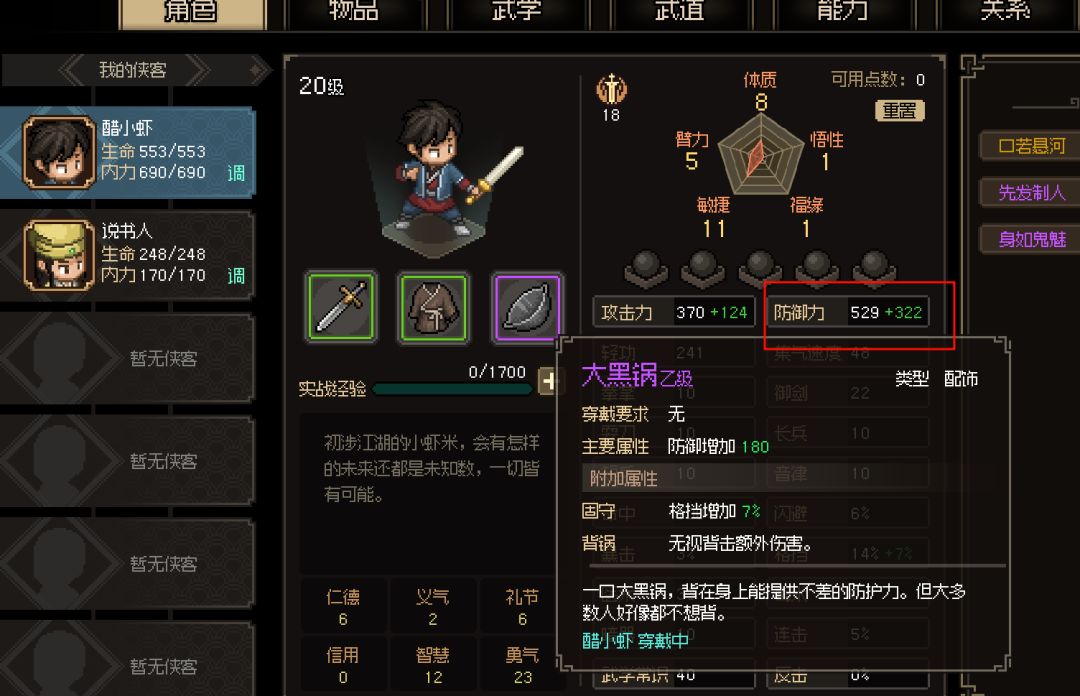1080x696 pixels.
Task: Open the 能力 tab
Action: [x=842, y=12]
